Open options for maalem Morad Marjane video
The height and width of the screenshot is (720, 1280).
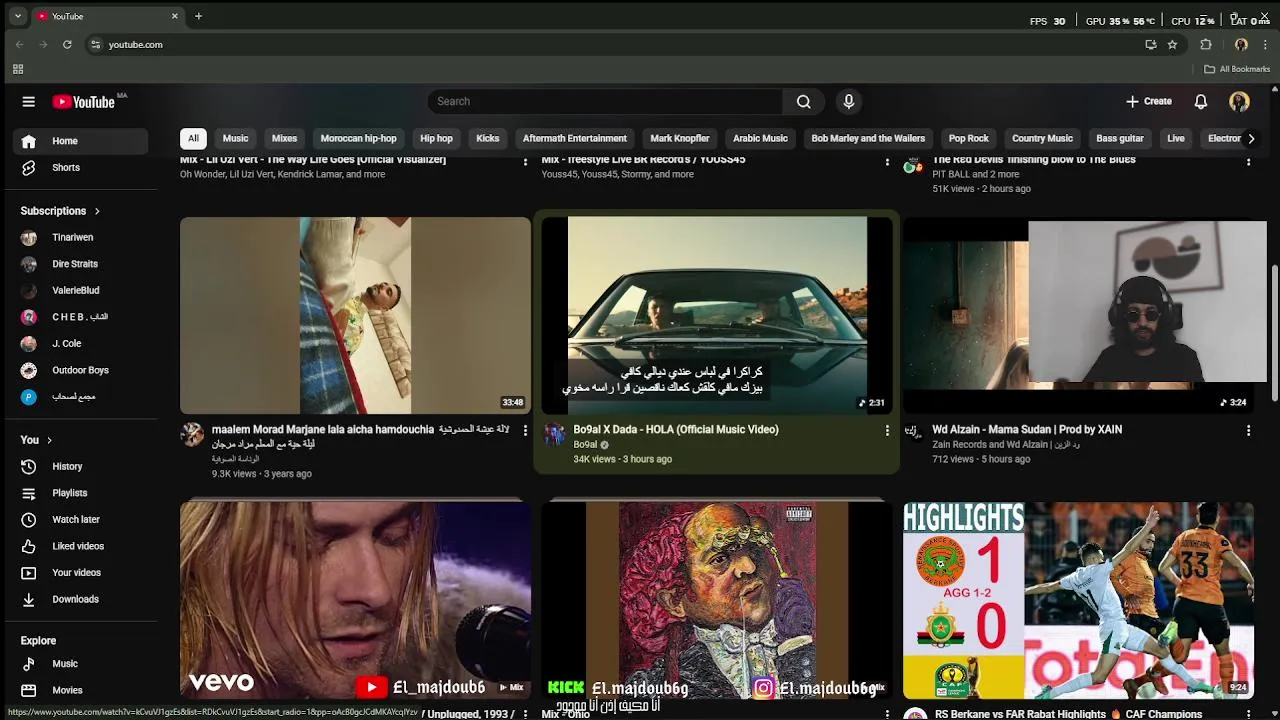coord(525,430)
